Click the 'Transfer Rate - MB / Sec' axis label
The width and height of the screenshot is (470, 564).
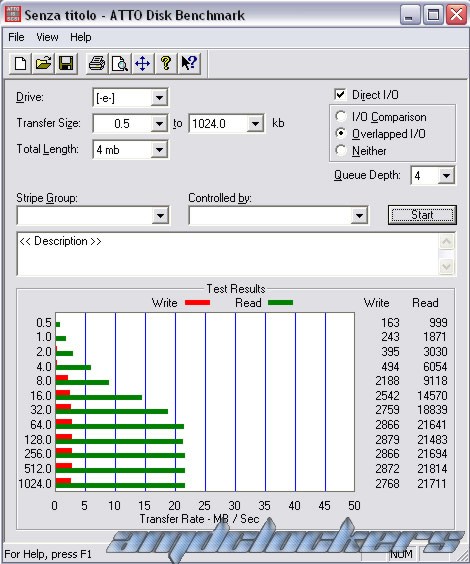pos(199,519)
